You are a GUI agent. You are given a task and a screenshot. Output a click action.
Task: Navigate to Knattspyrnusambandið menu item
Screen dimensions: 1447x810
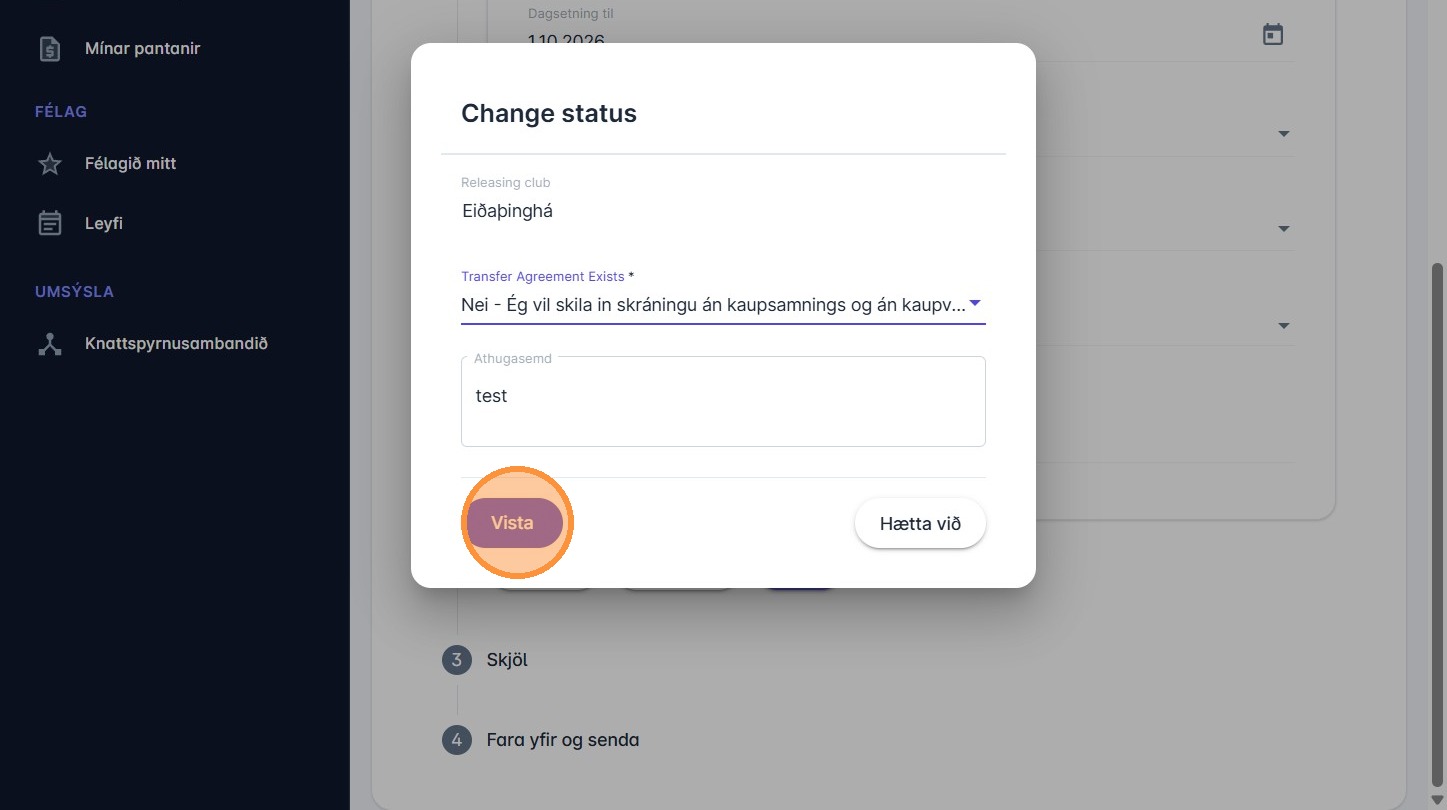176,344
